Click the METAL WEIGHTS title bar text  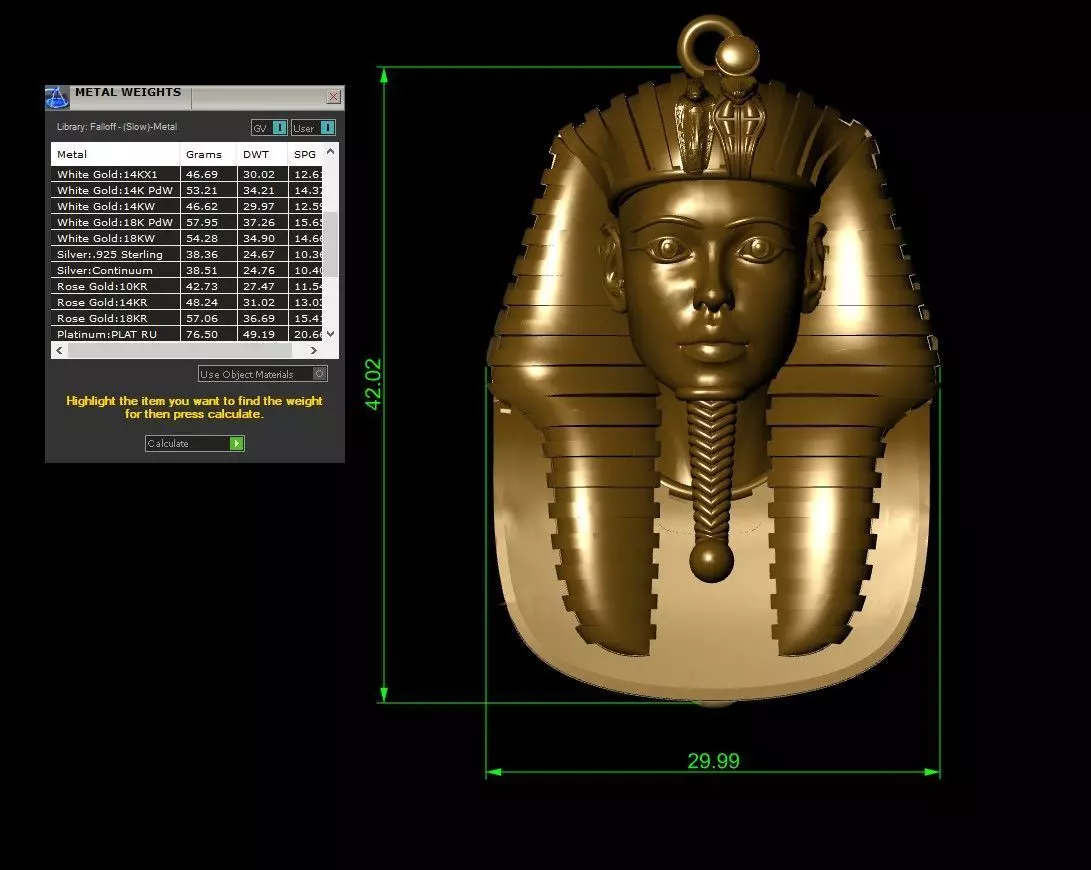pos(128,92)
